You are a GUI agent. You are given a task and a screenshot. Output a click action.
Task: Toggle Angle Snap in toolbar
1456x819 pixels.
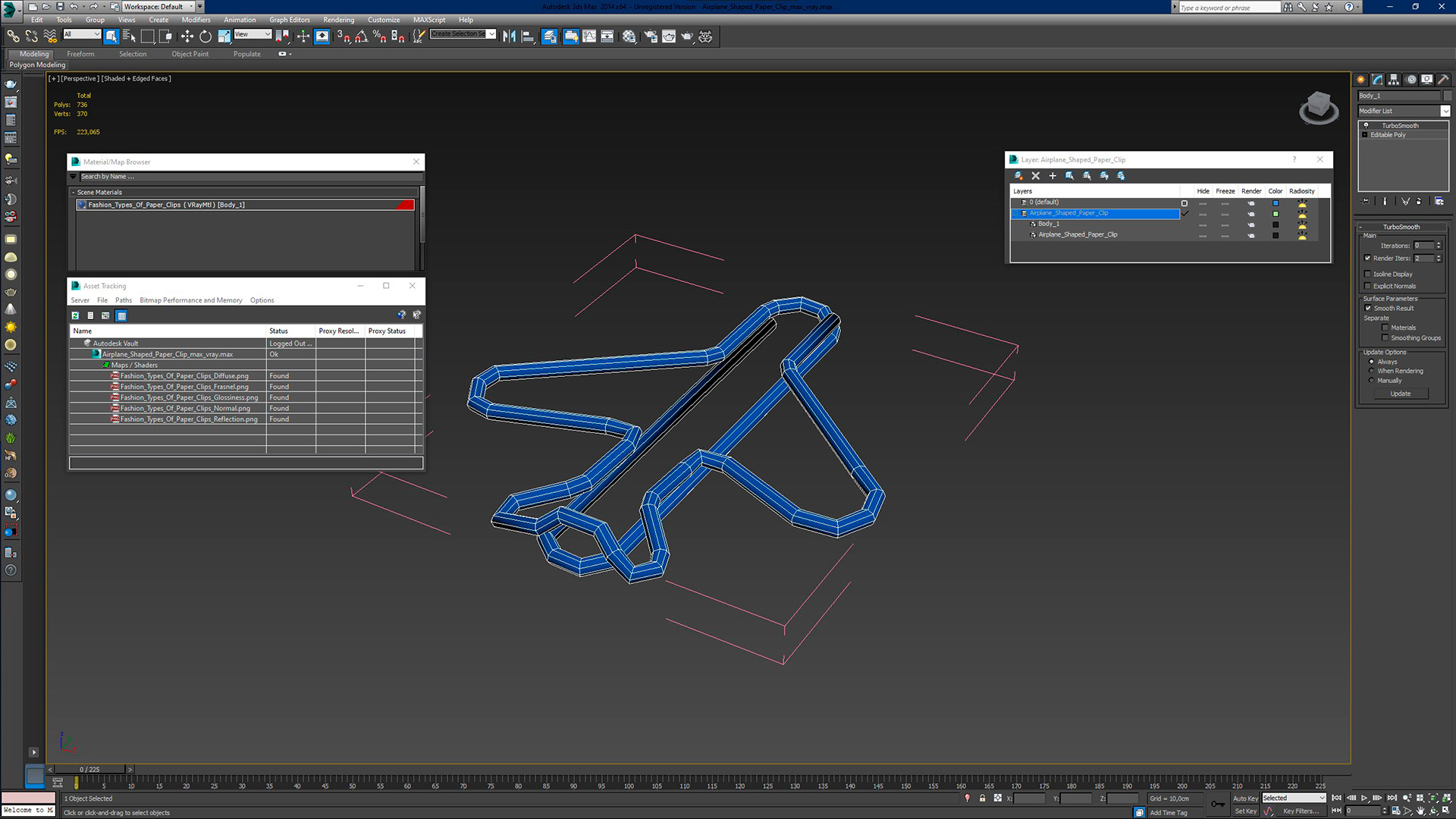click(362, 36)
